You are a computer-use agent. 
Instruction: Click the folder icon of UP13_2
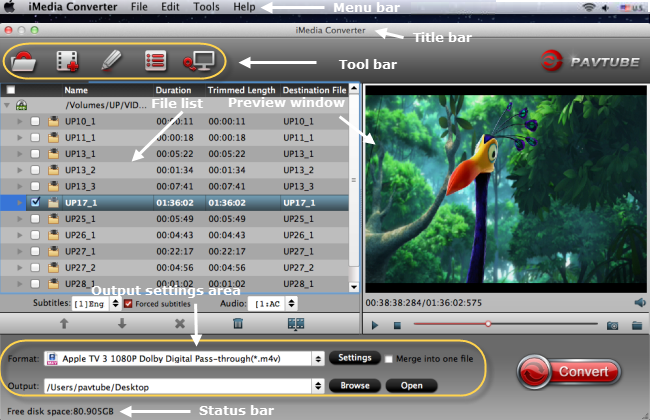(x=53, y=170)
